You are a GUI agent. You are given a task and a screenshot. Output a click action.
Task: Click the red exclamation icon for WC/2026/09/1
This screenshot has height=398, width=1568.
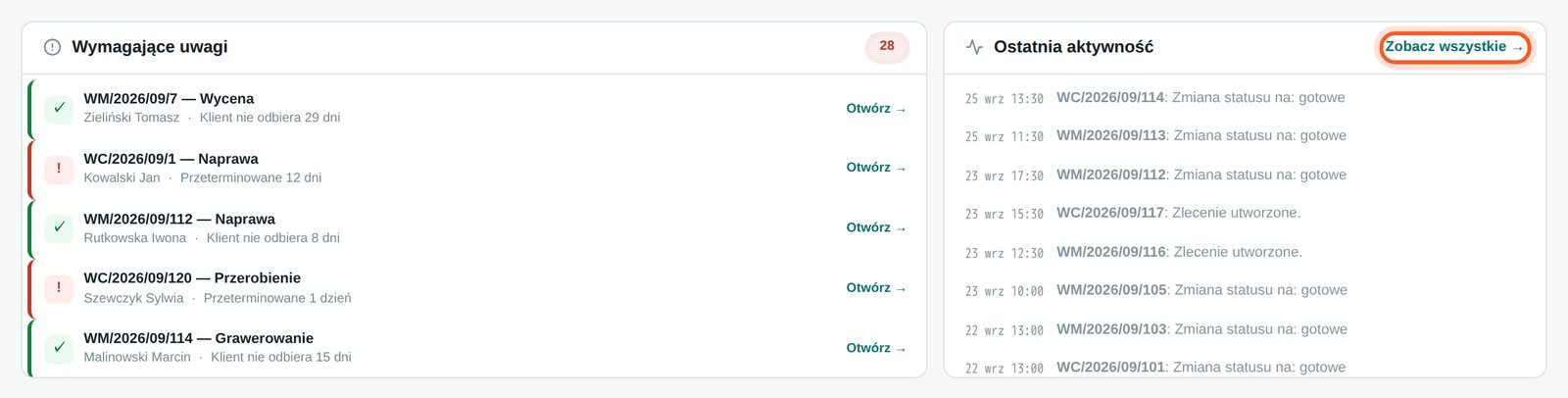(x=59, y=168)
